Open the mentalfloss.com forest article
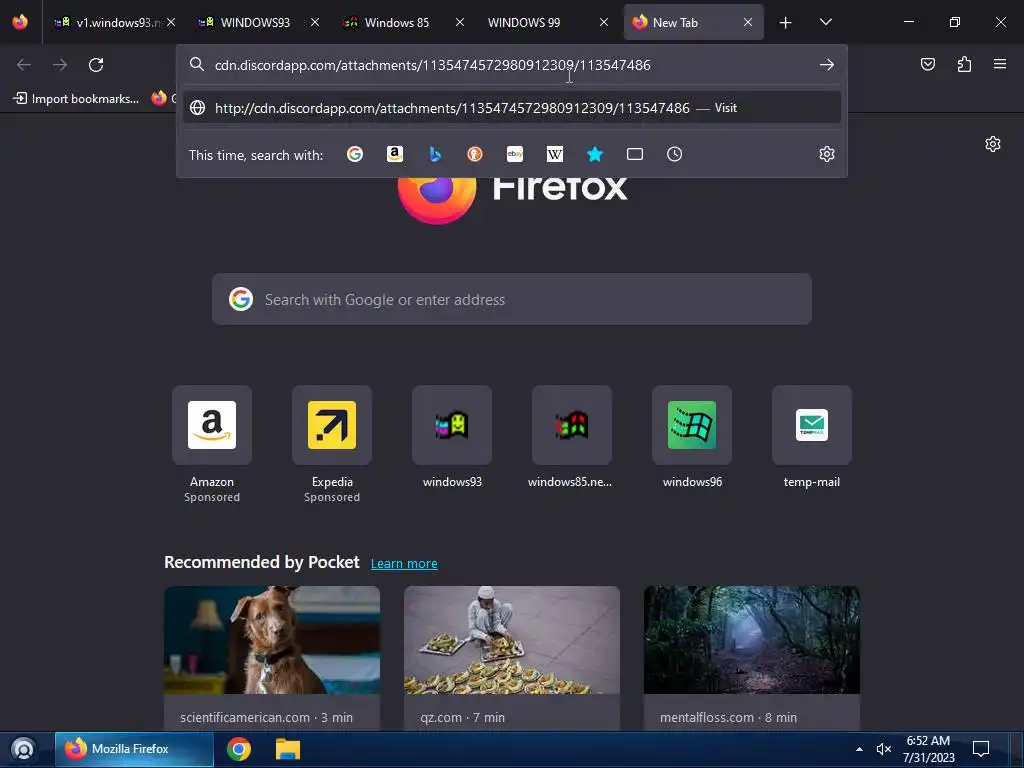 point(752,658)
